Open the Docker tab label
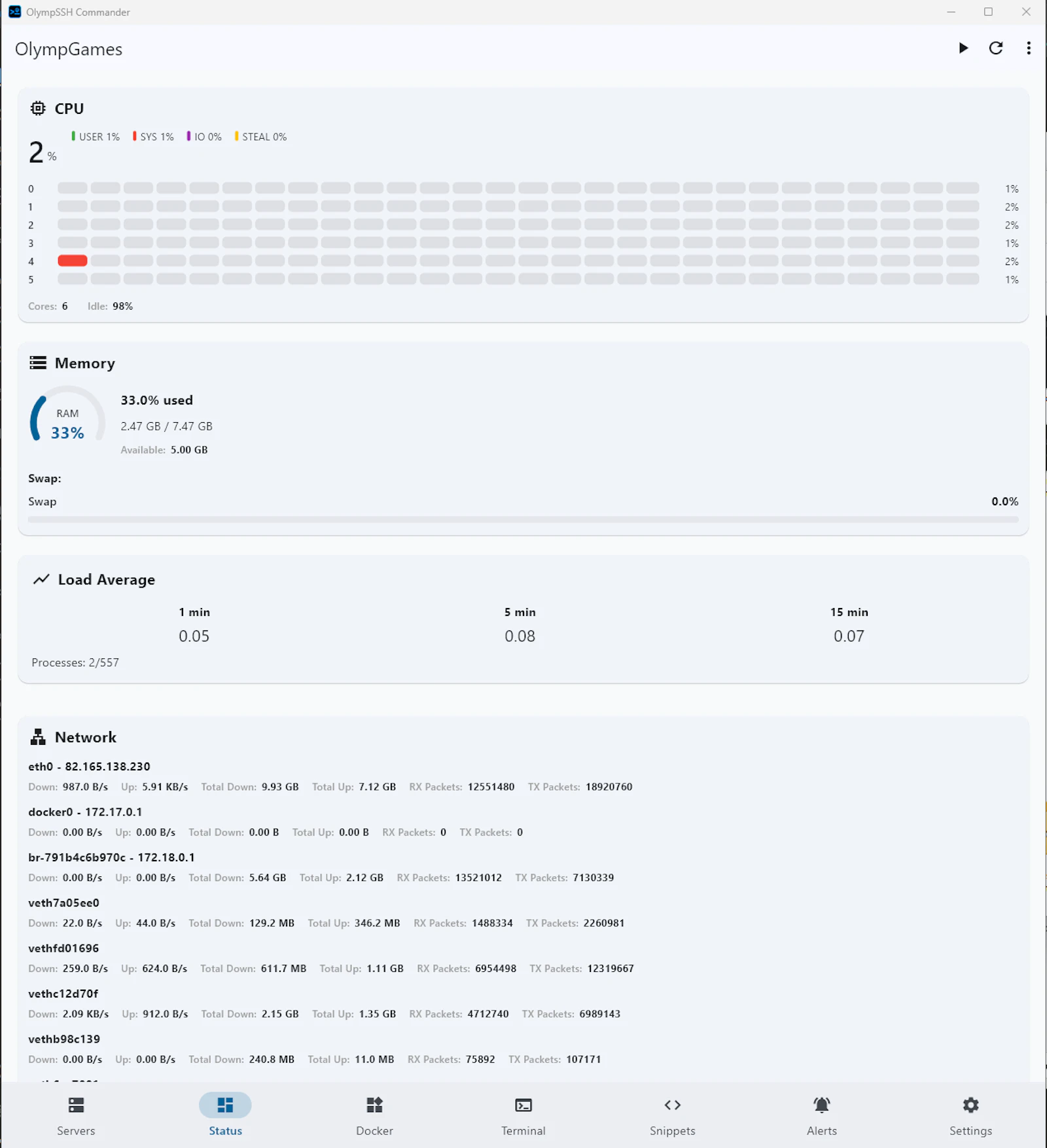This screenshot has width=1047, height=1148. pos(374,1130)
